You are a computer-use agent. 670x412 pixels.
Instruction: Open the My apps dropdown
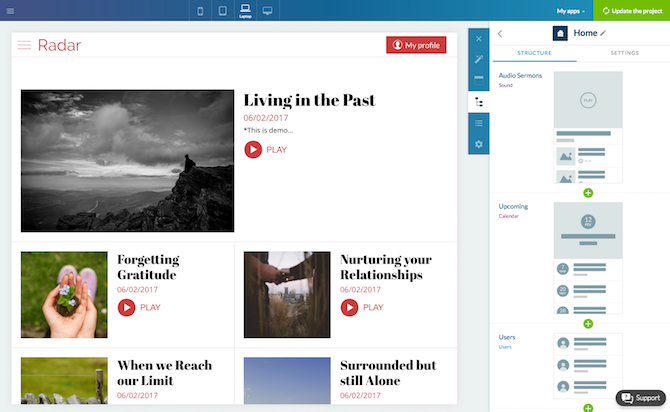click(571, 12)
